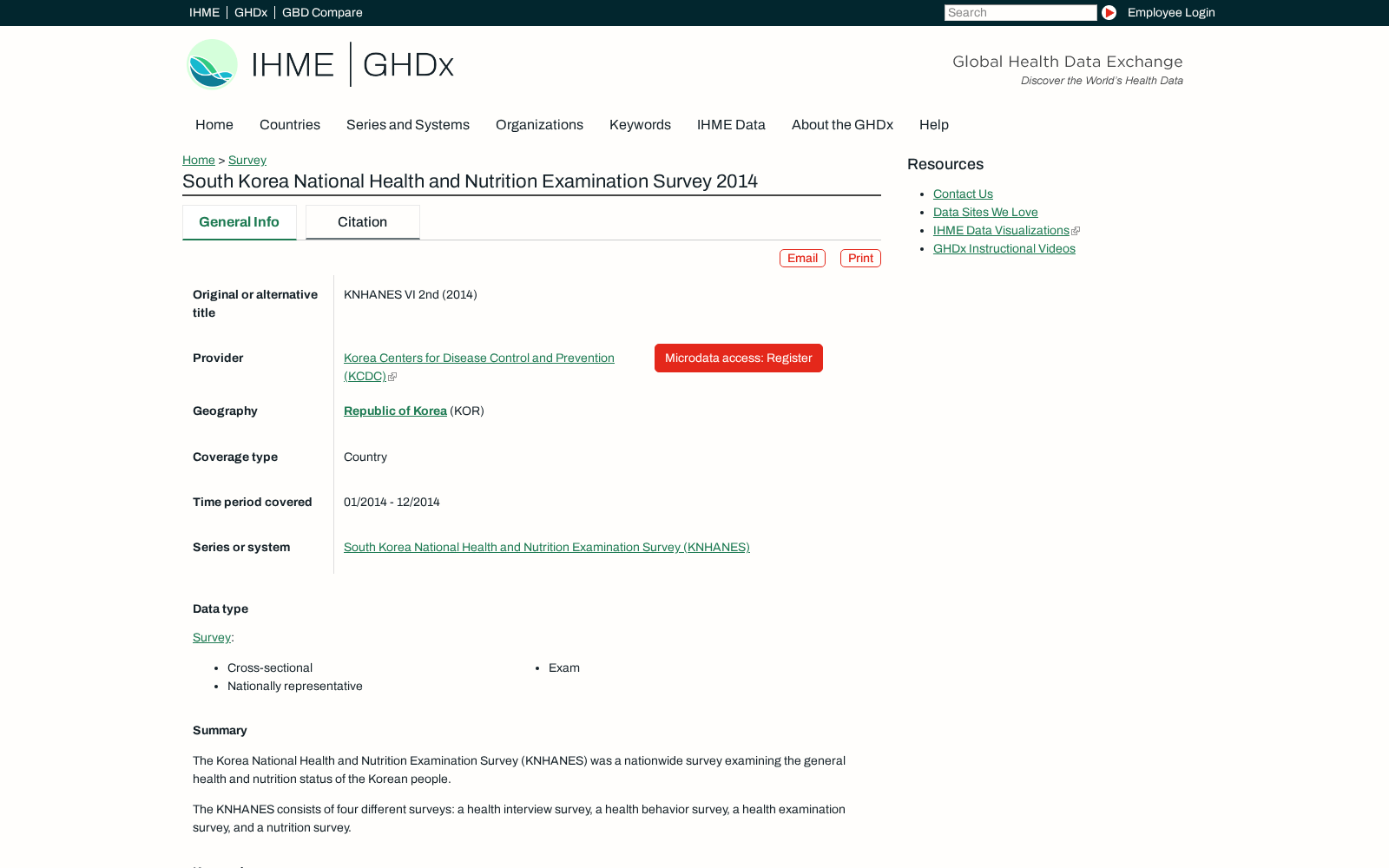The width and height of the screenshot is (1389, 868).
Task: Click the Survey breadcrumb link
Action: point(247,161)
